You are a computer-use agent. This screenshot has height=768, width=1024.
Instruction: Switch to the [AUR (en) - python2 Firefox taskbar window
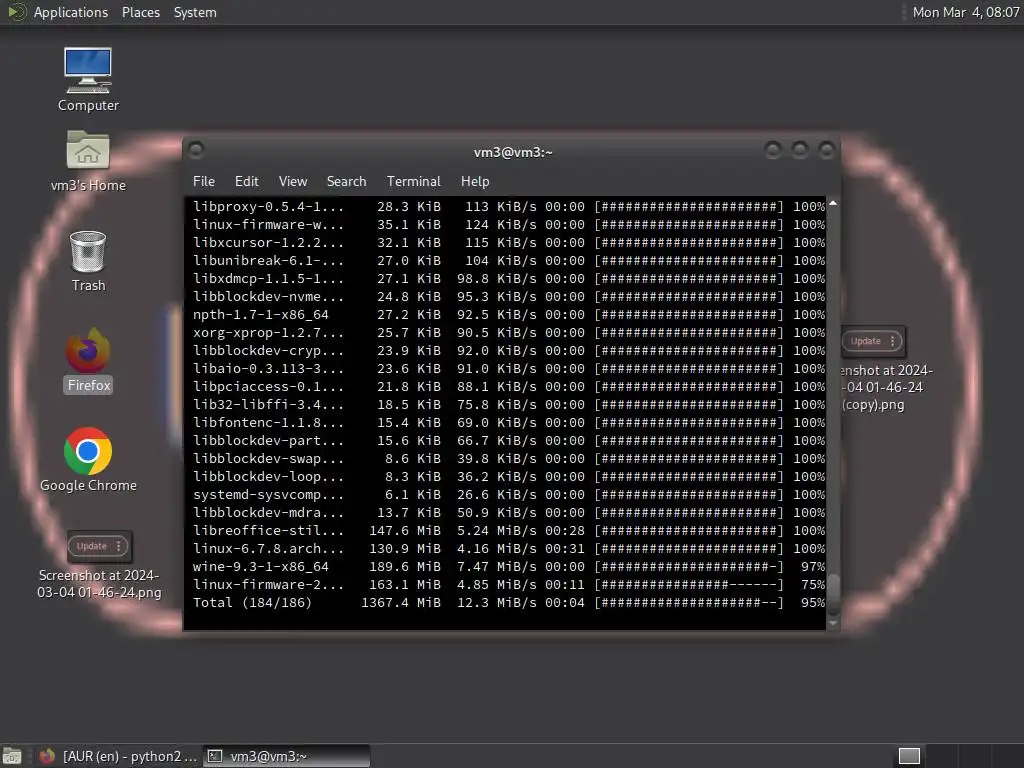118,756
